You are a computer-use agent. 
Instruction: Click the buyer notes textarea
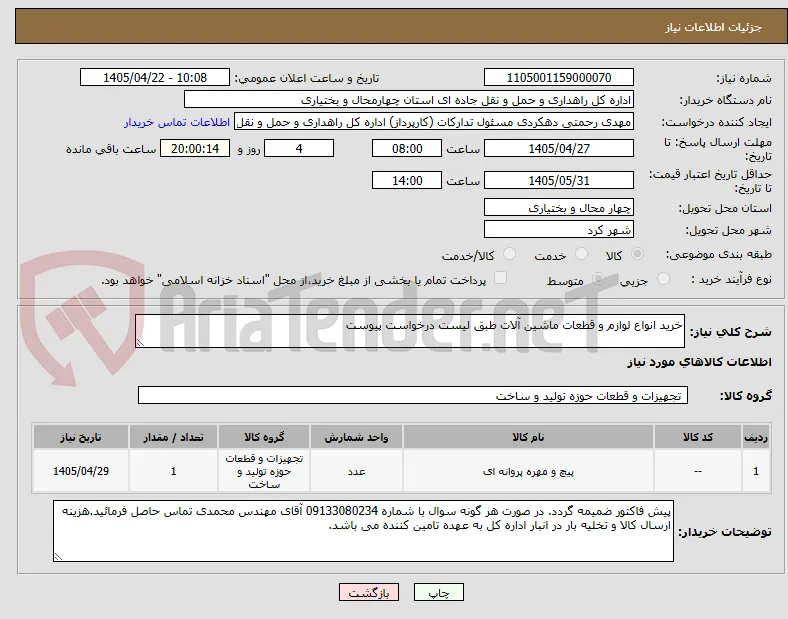(363, 531)
